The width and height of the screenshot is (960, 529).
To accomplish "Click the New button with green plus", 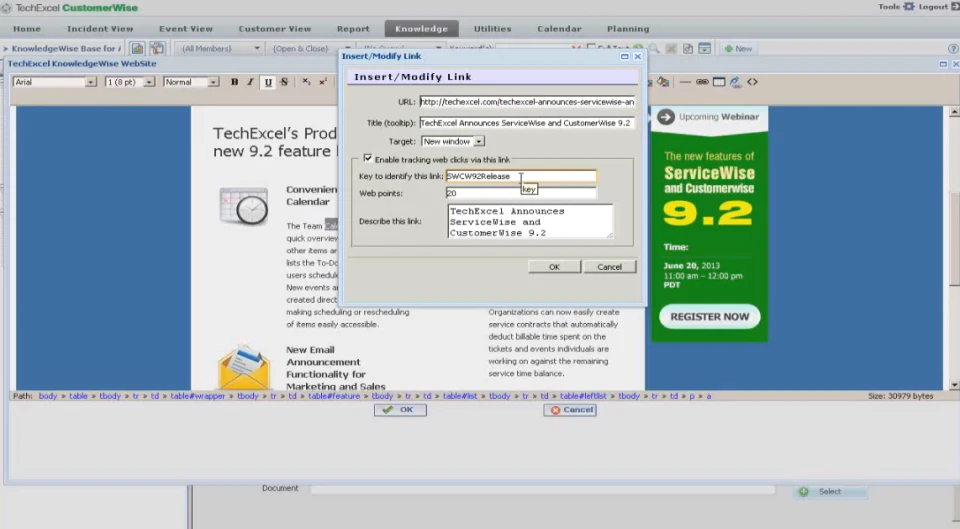I will click(x=738, y=48).
